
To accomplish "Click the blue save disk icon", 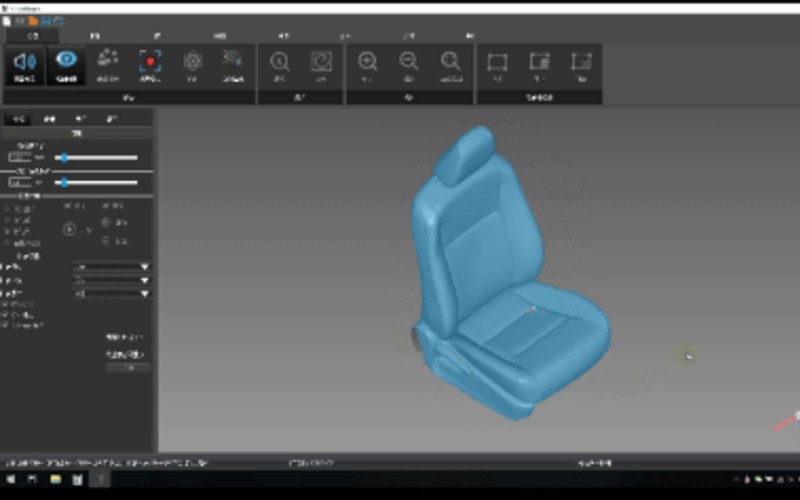I will (x=46, y=21).
